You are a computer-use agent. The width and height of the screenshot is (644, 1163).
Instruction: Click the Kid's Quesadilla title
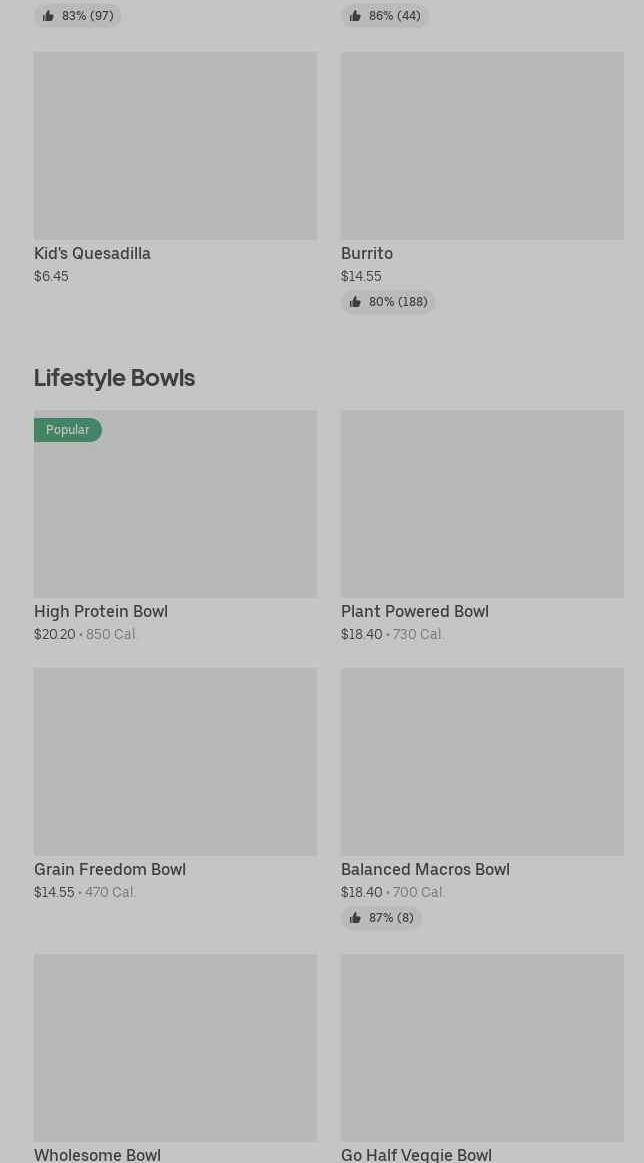click(x=92, y=254)
